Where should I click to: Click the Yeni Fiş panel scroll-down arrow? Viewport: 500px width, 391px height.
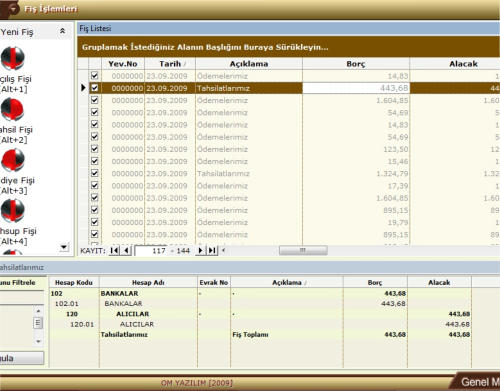pos(64,247)
